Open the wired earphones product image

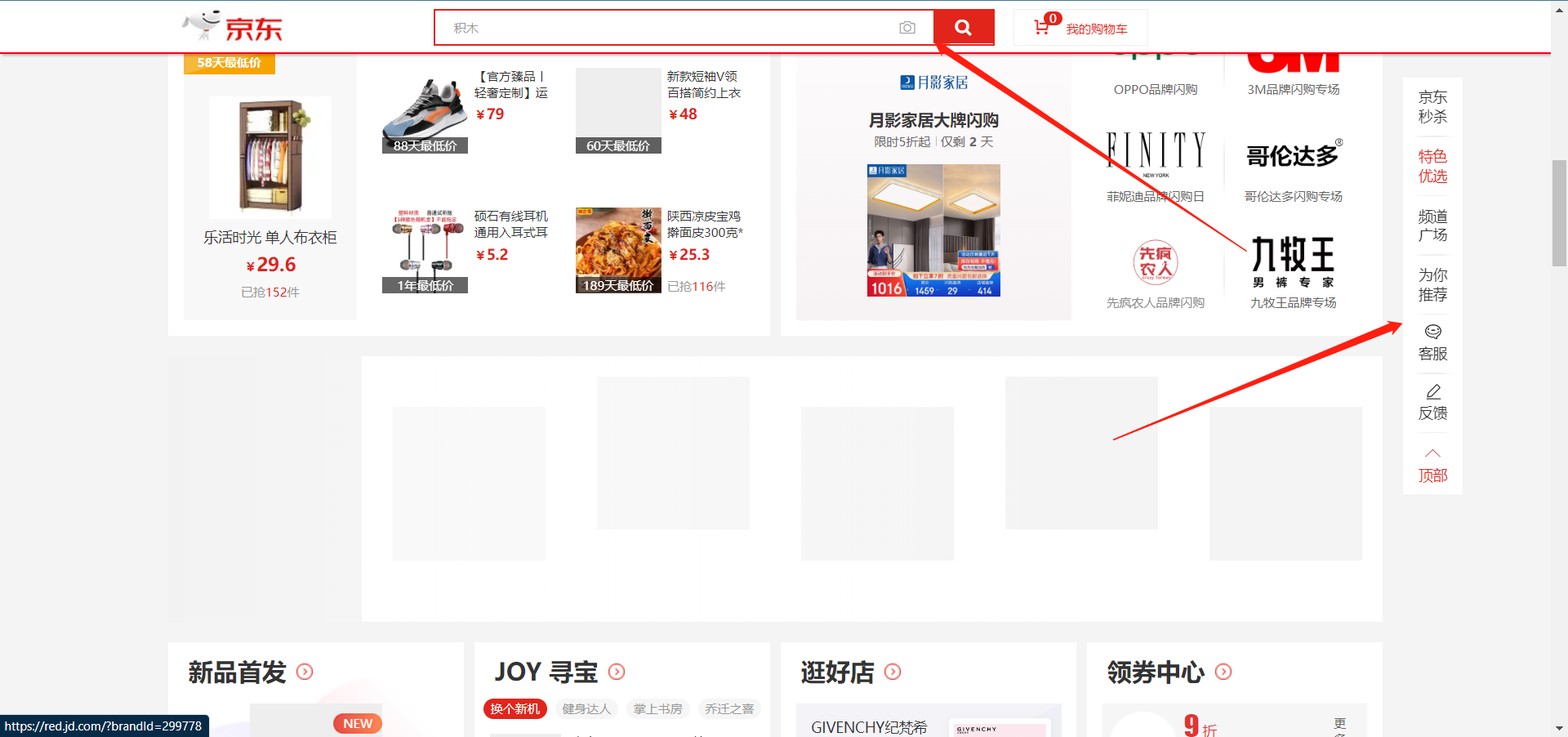tap(425, 250)
